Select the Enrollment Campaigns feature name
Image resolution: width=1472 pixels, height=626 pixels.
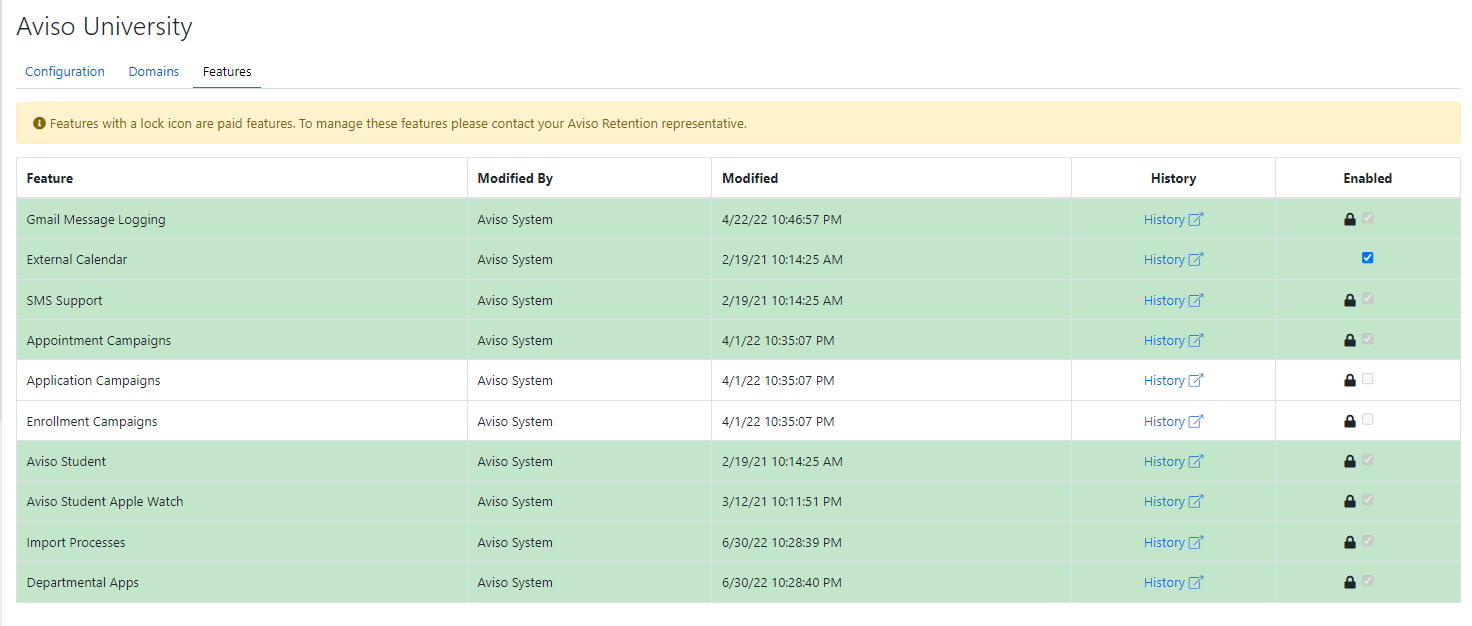tap(92, 421)
